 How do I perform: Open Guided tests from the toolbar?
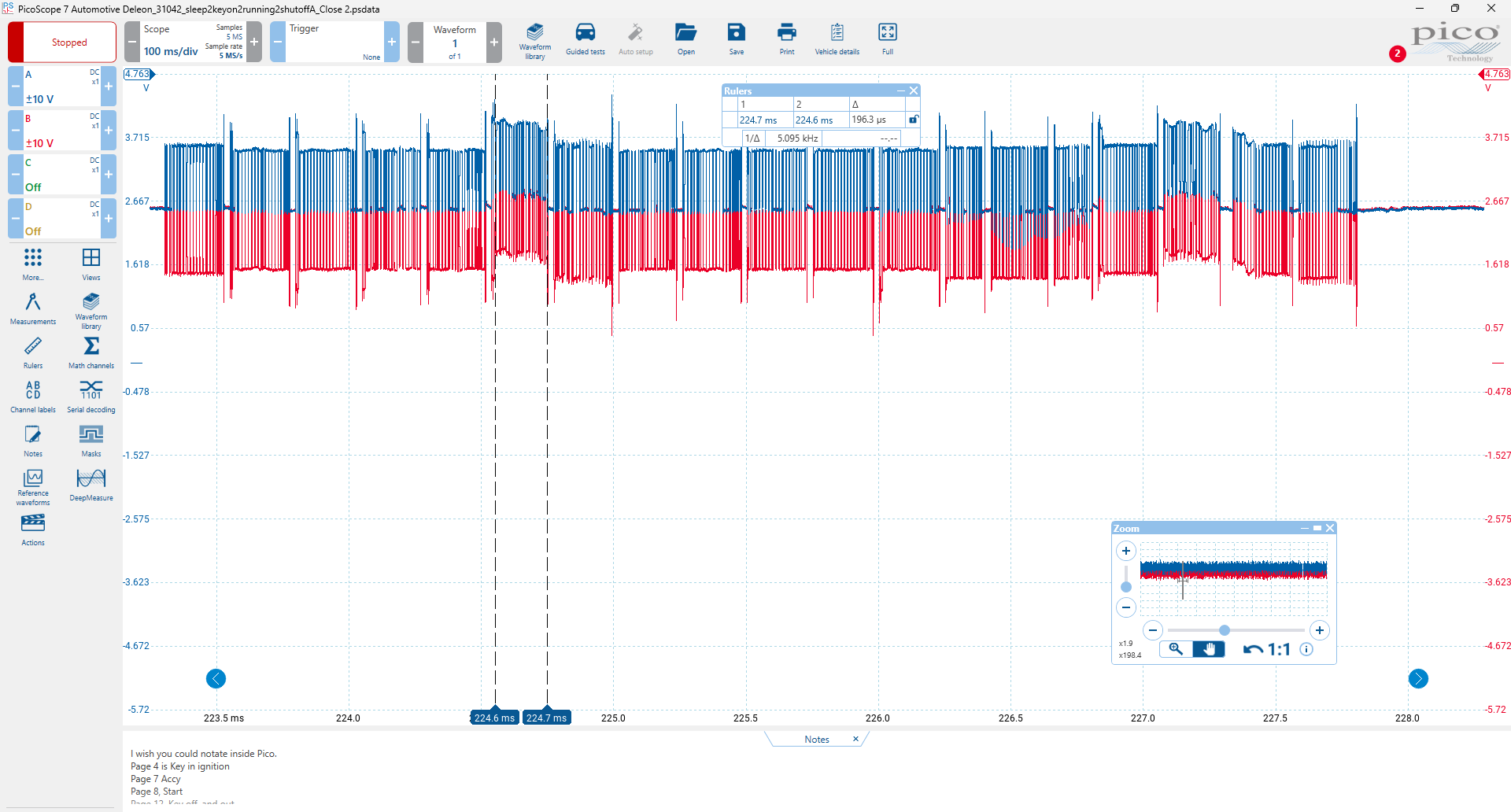(x=585, y=38)
